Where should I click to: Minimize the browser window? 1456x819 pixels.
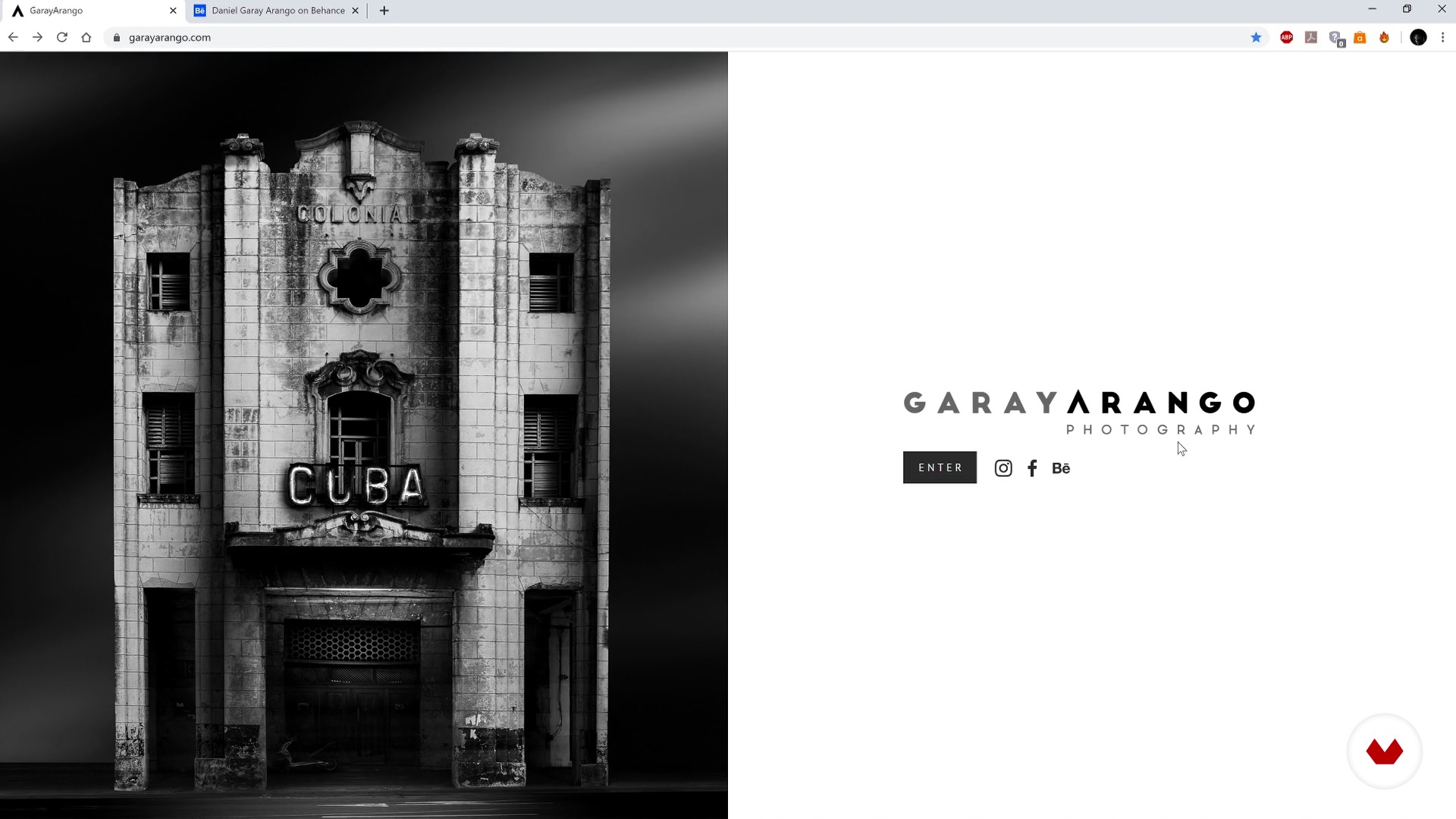[1372, 9]
